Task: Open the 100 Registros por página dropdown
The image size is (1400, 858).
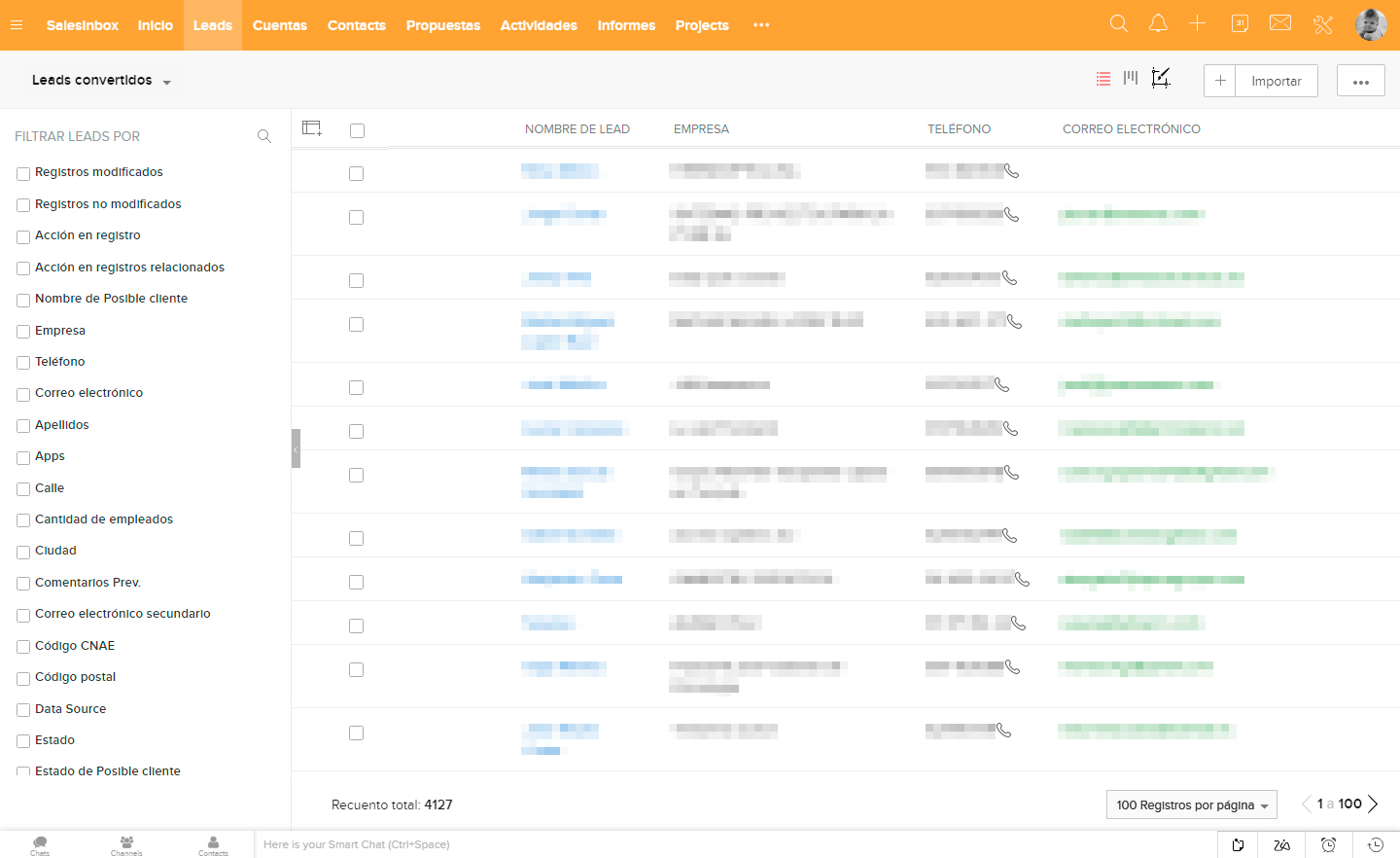Action: [1191, 805]
